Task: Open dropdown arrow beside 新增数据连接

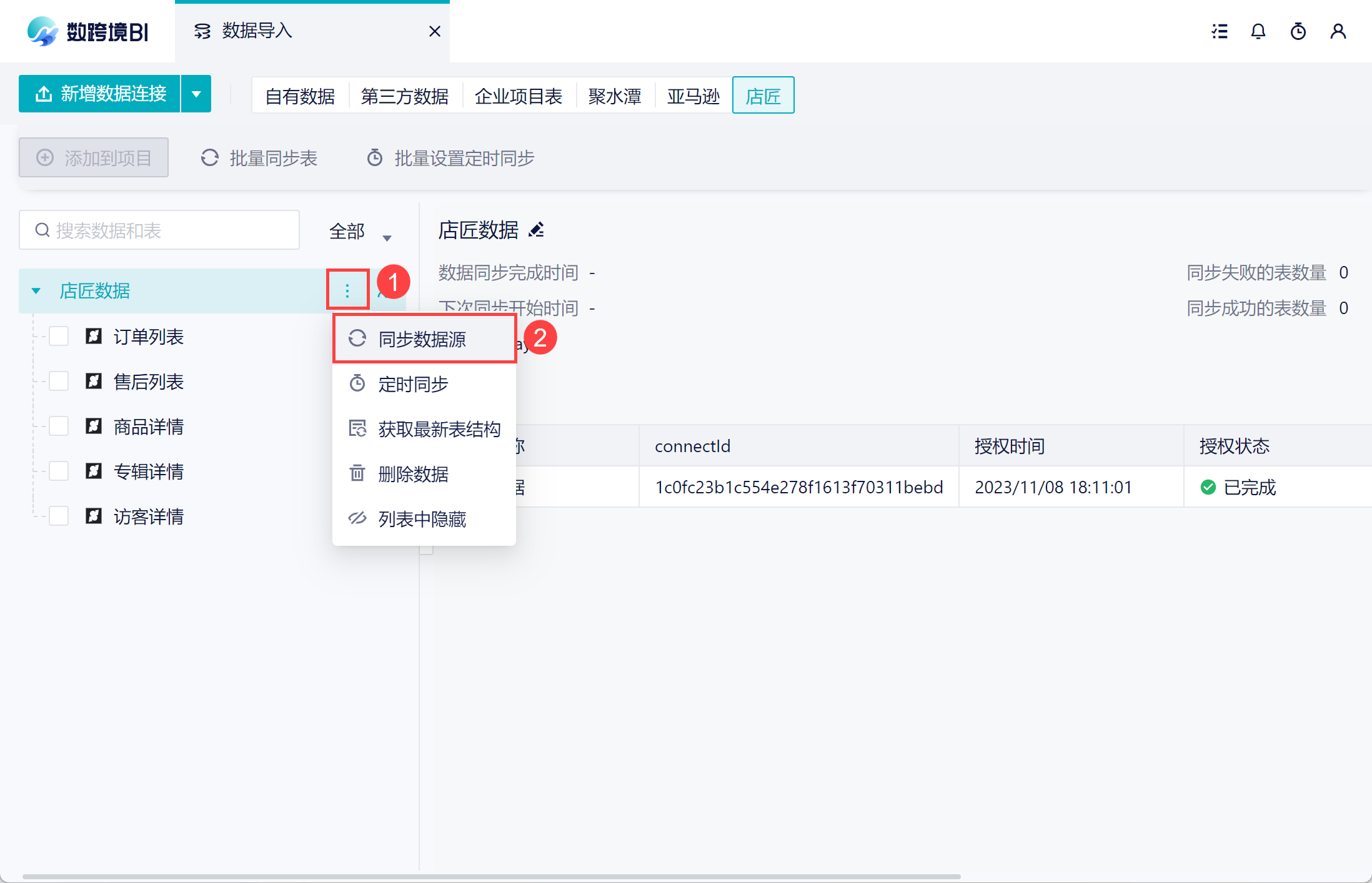Action: tap(196, 94)
